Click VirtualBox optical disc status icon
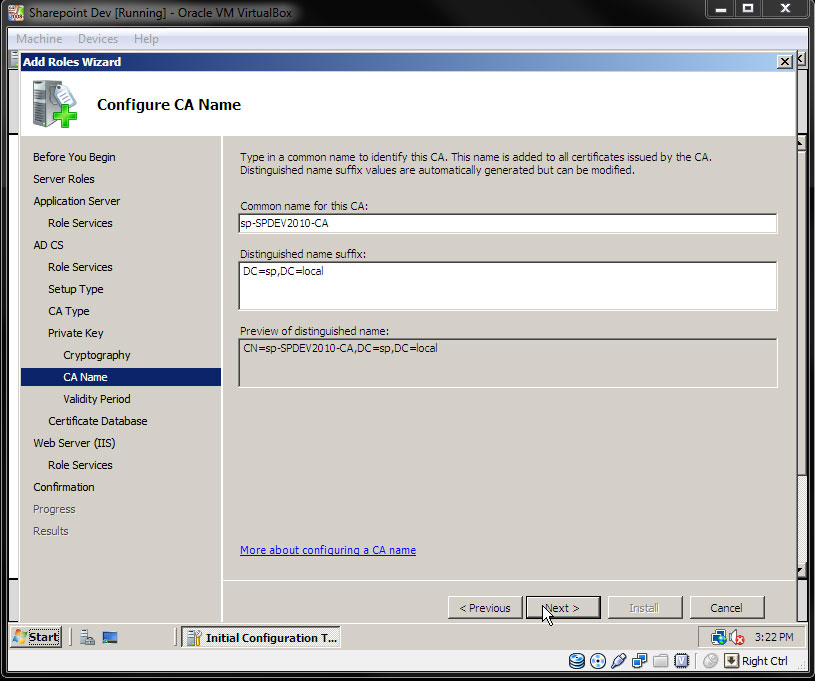Screen dimensions: 815x681 598,661
